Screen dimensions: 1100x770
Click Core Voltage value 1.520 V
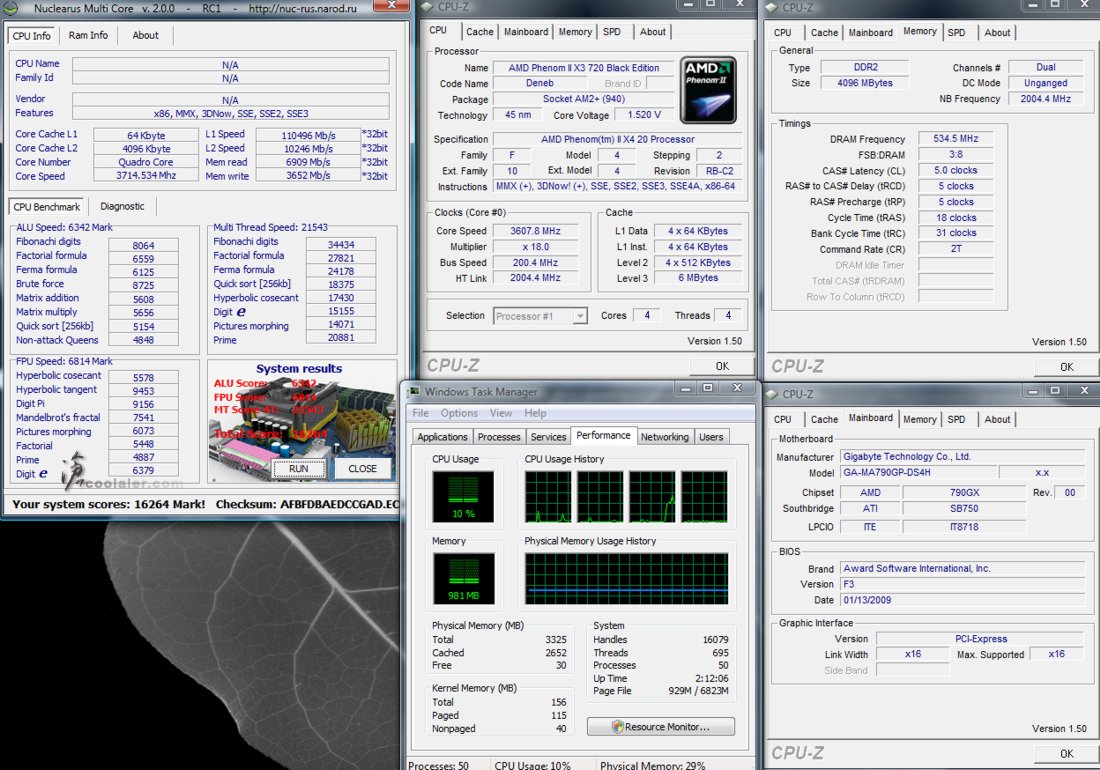tap(644, 115)
